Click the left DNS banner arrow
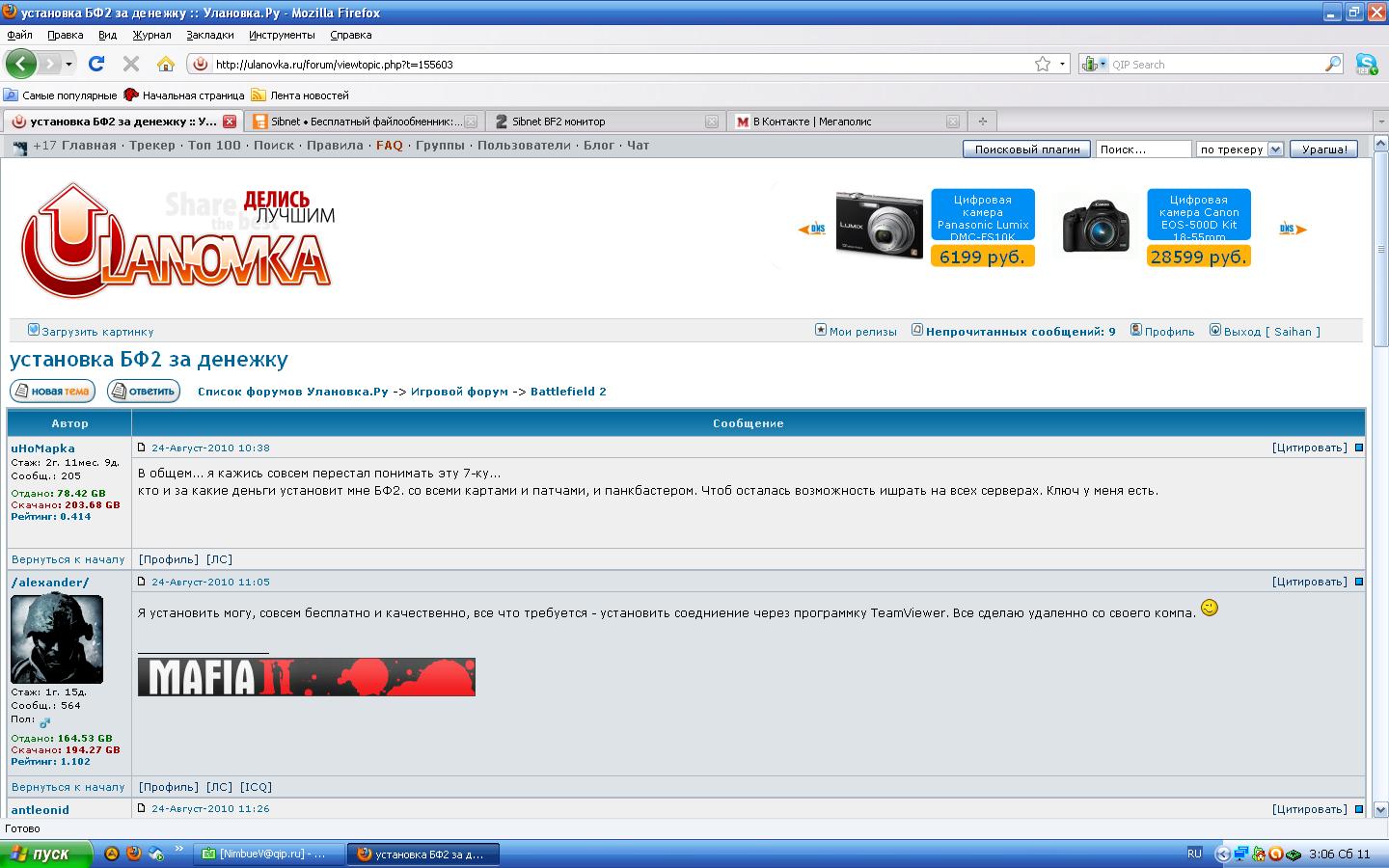Screen dimensions: 1389x868 811,229
